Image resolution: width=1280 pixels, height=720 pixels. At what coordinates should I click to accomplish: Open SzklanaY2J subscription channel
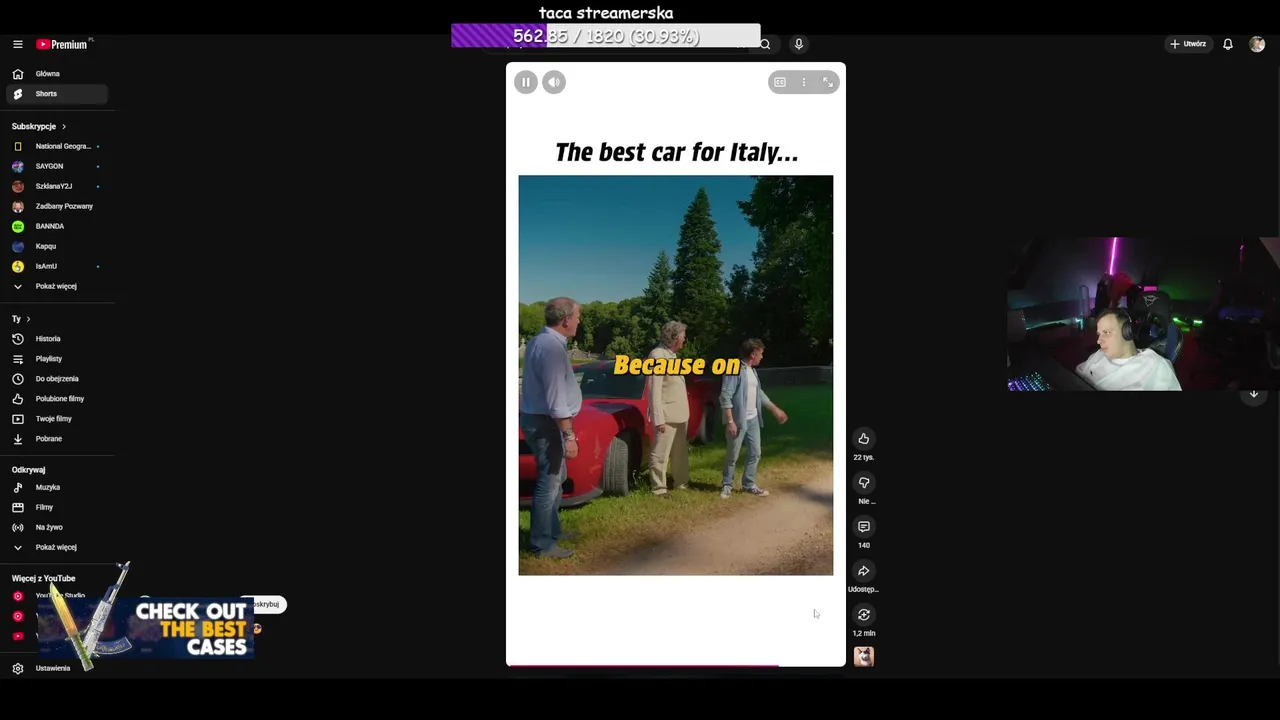pyautogui.click(x=56, y=186)
